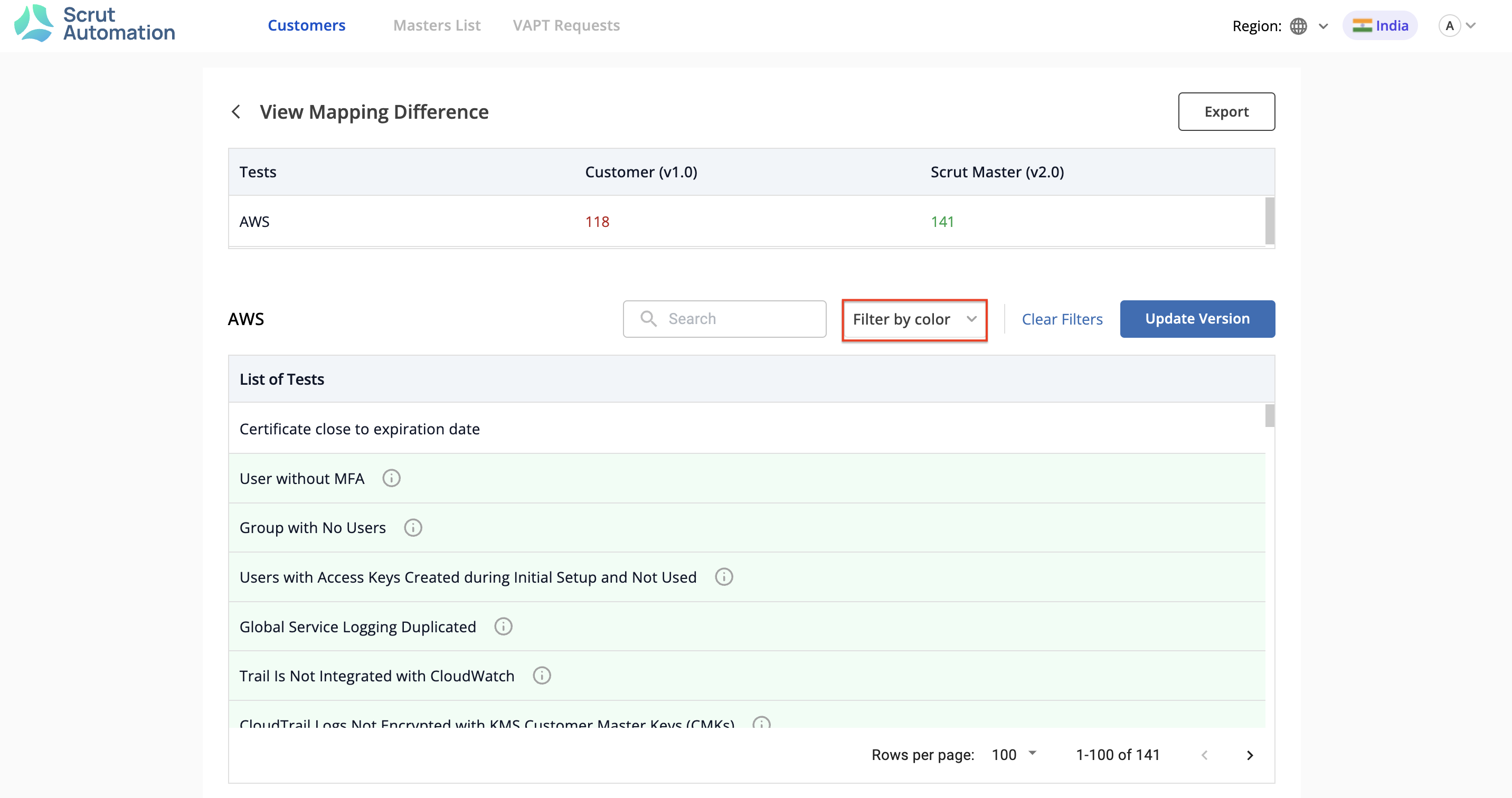Image resolution: width=1512 pixels, height=798 pixels.
Task: Click the 1-100 of 141 pagination text
Action: (x=1118, y=755)
